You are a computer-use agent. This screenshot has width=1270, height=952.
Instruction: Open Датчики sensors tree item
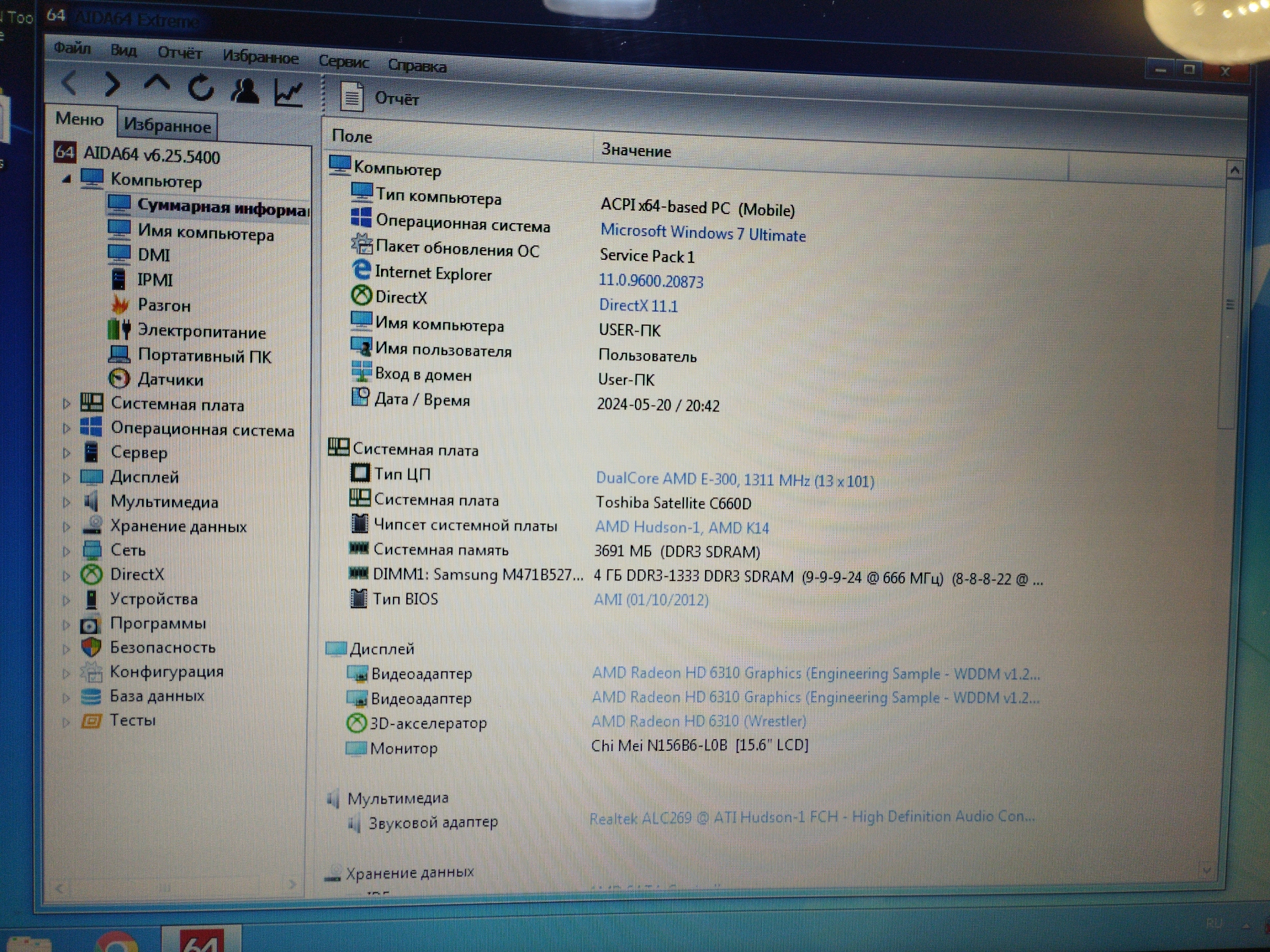pos(156,379)
